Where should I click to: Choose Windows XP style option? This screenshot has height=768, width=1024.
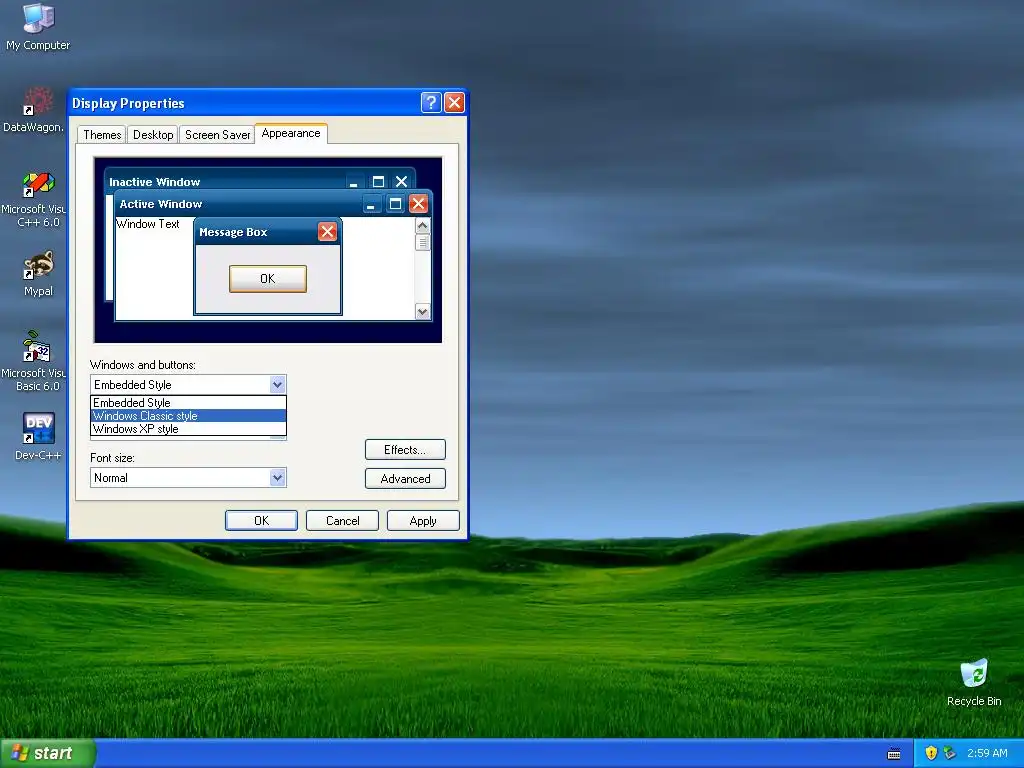[188, 429]
